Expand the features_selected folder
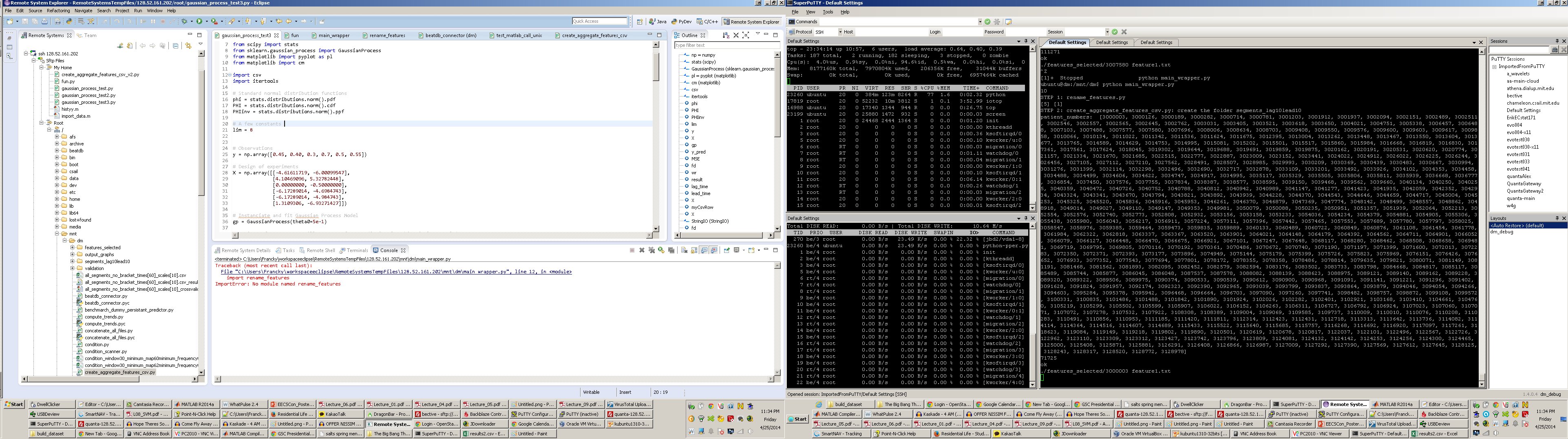The width and height of the screenshot is (1568, 439). (x=72, y=248)
